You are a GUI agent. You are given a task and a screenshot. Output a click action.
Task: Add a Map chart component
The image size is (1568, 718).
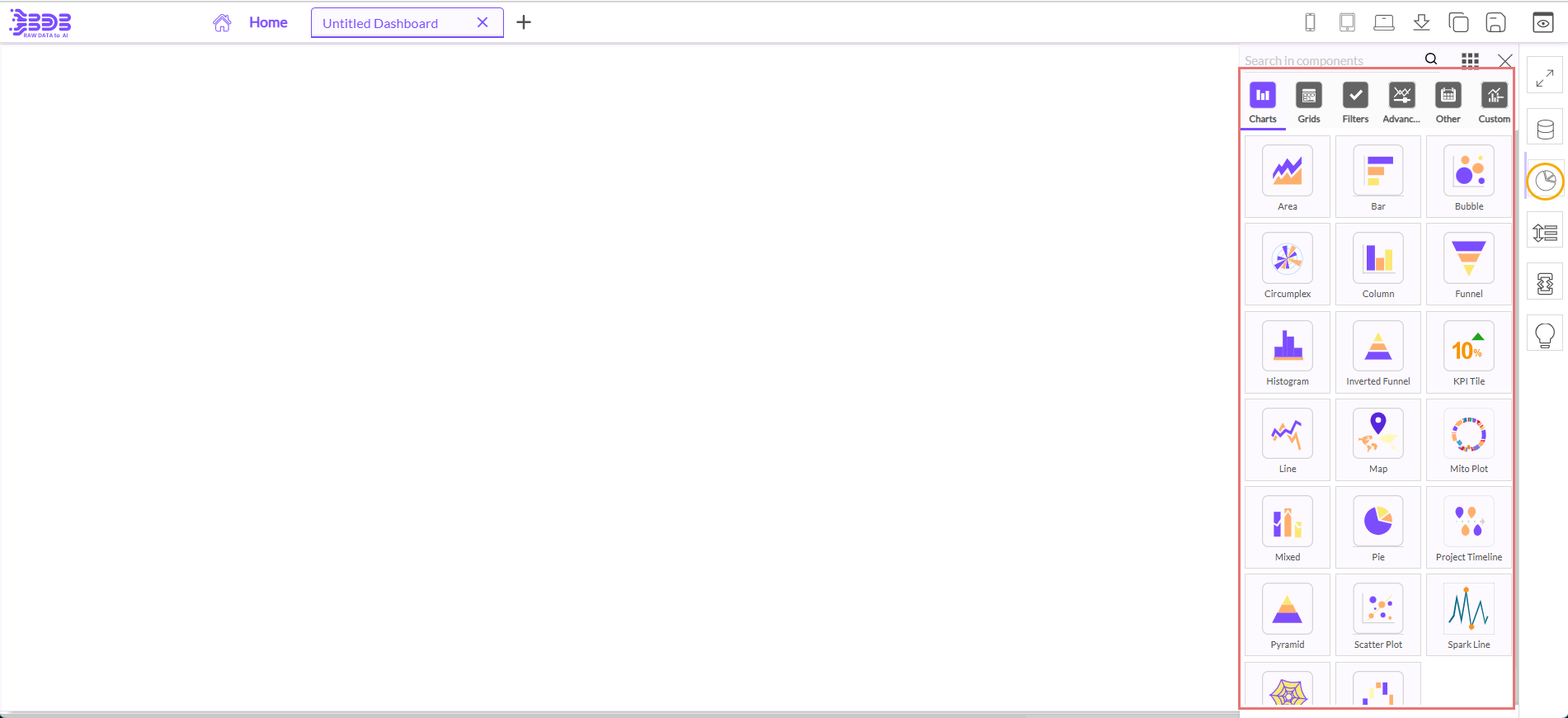tap(1377, 439)
